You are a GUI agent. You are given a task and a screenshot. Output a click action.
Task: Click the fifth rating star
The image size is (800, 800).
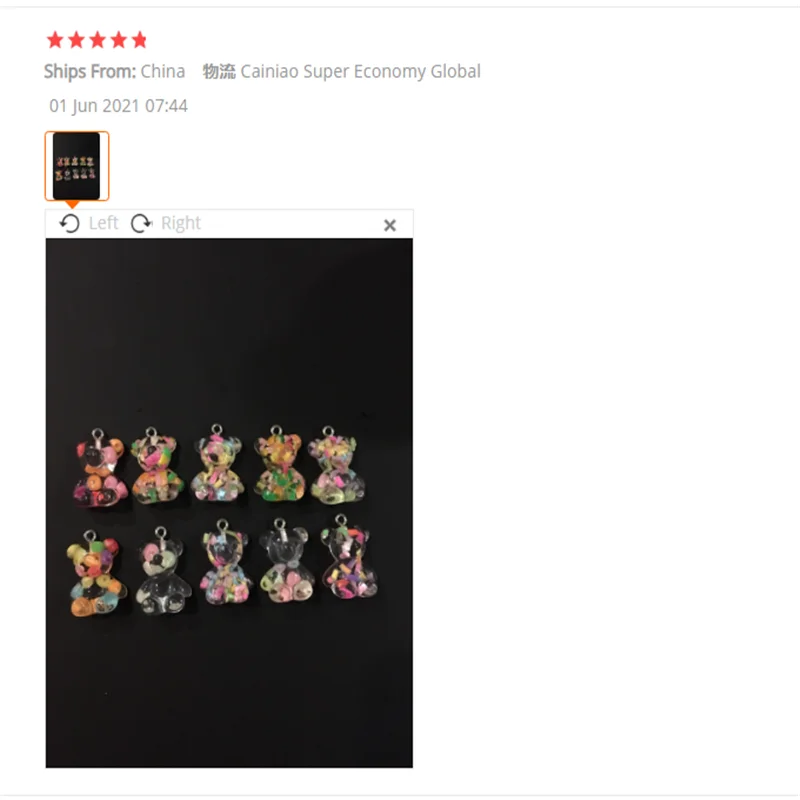pyautogui.click(x=139, y=40)
